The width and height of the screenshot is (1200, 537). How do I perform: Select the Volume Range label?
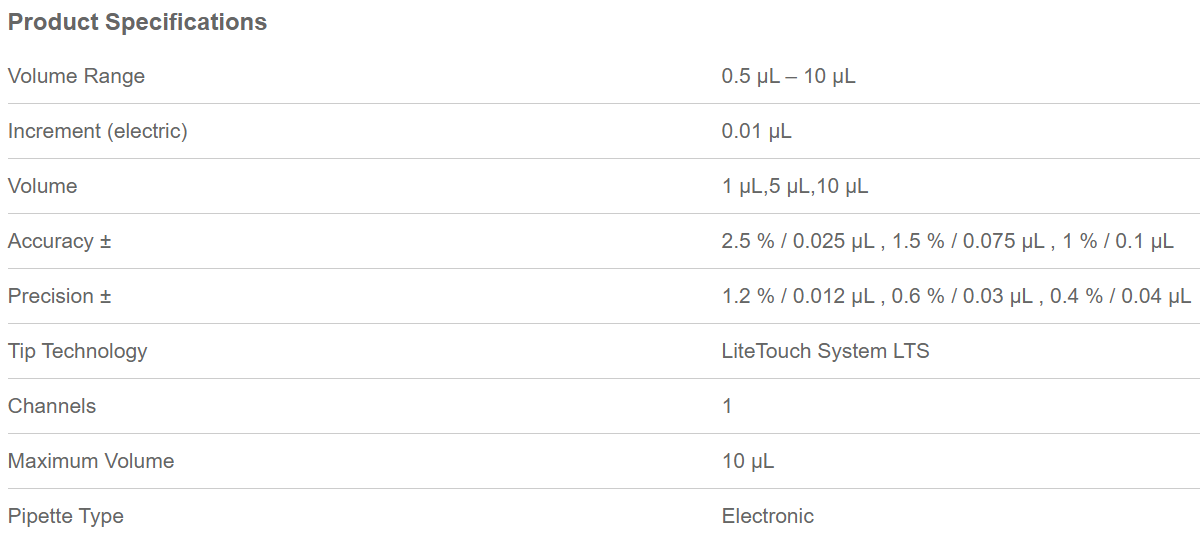click(76, 76)
